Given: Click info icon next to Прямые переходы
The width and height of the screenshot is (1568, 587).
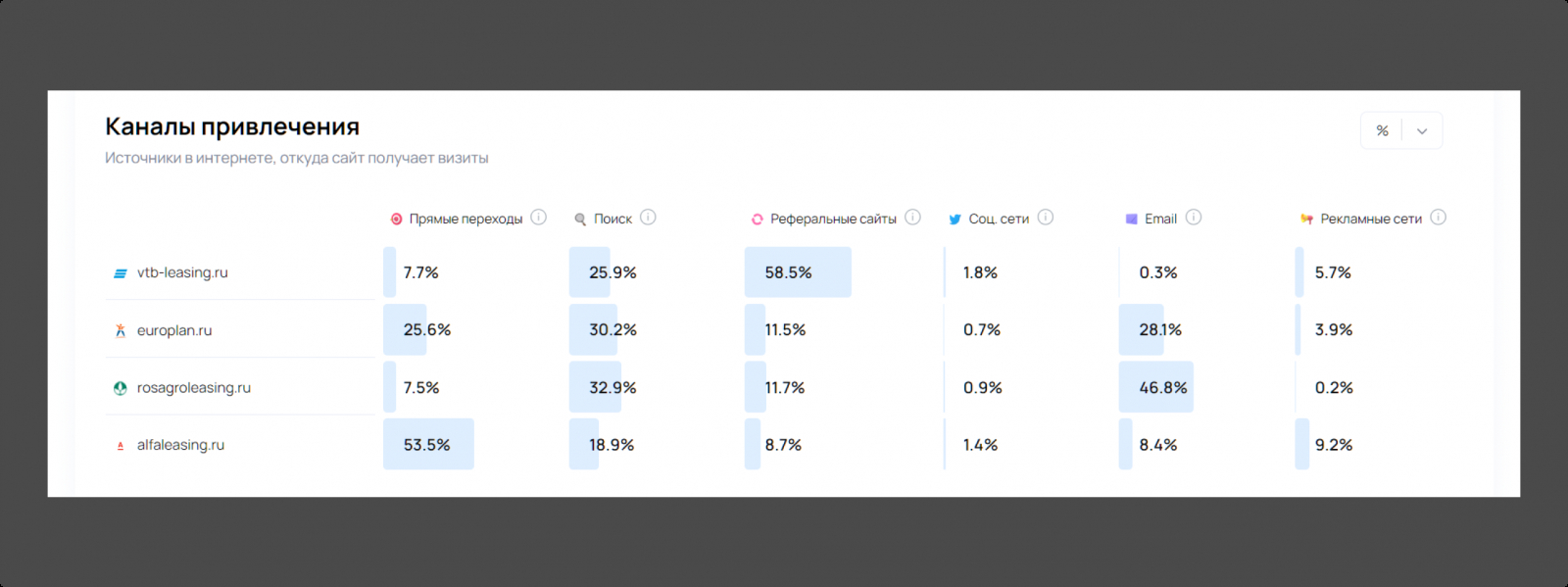Looking at the screenshot, I should [539, 218].
